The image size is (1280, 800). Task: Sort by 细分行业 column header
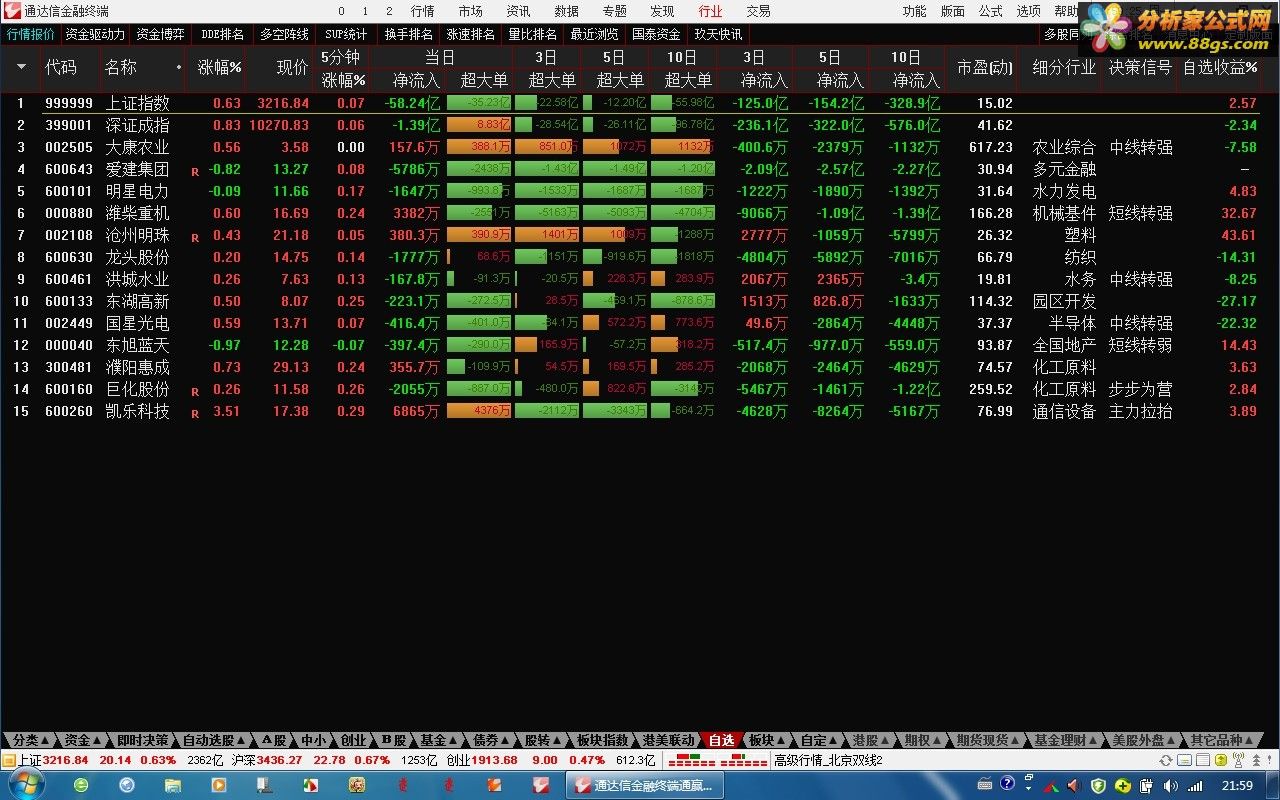(x=1064, y=68)
